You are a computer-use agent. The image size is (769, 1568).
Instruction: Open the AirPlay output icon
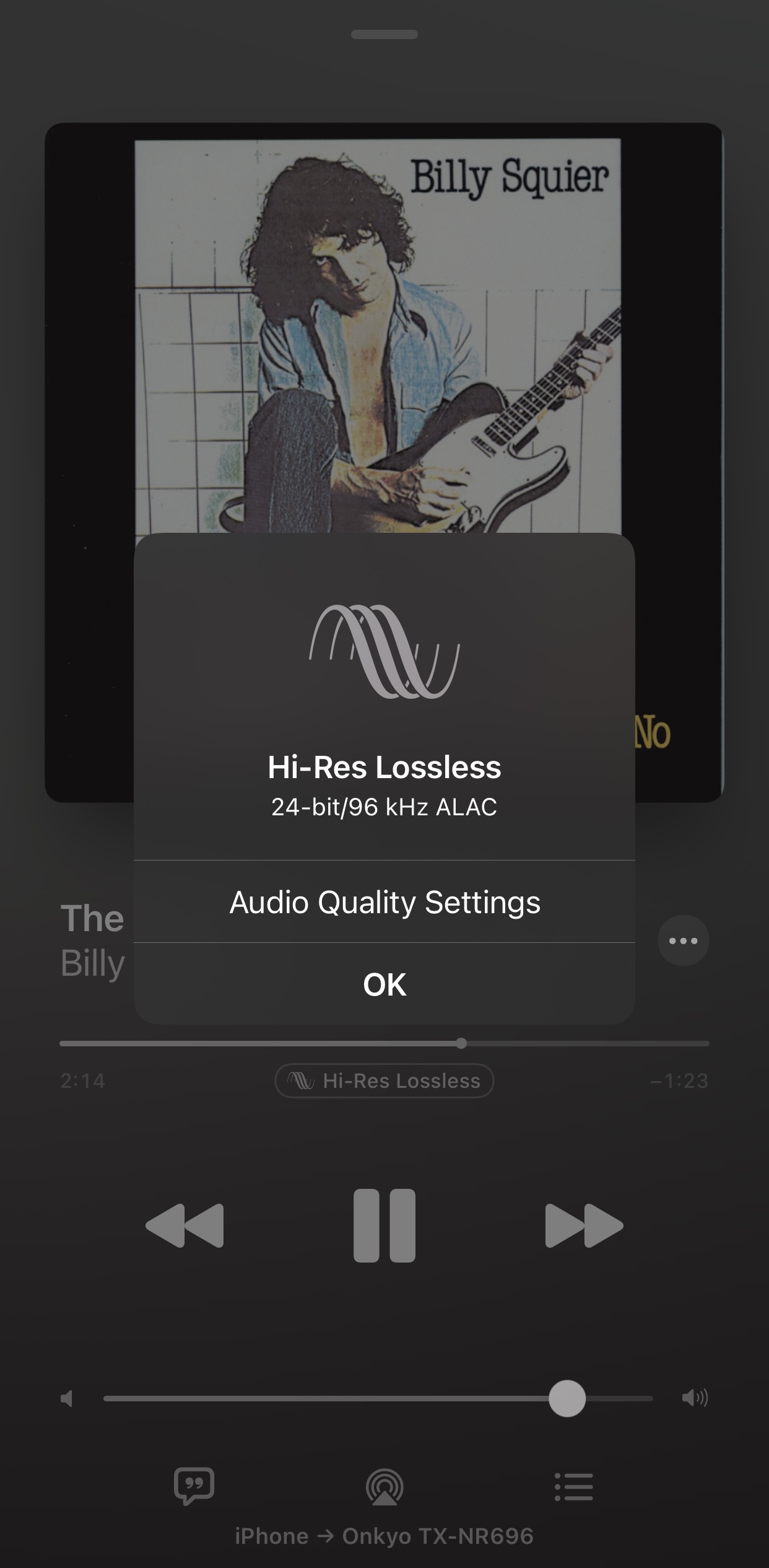coord(384,1487)
